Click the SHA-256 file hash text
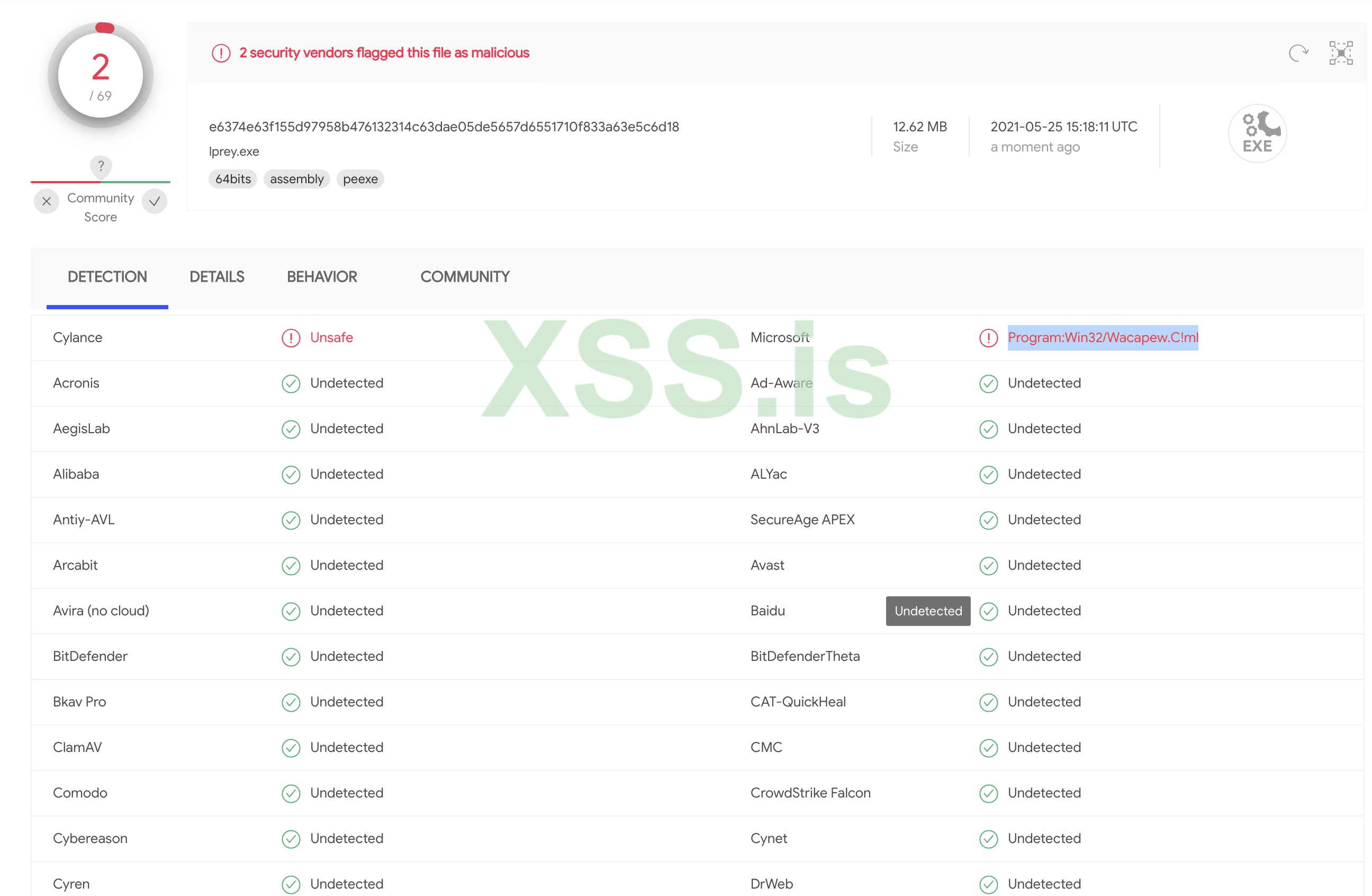 coord(443,127)
